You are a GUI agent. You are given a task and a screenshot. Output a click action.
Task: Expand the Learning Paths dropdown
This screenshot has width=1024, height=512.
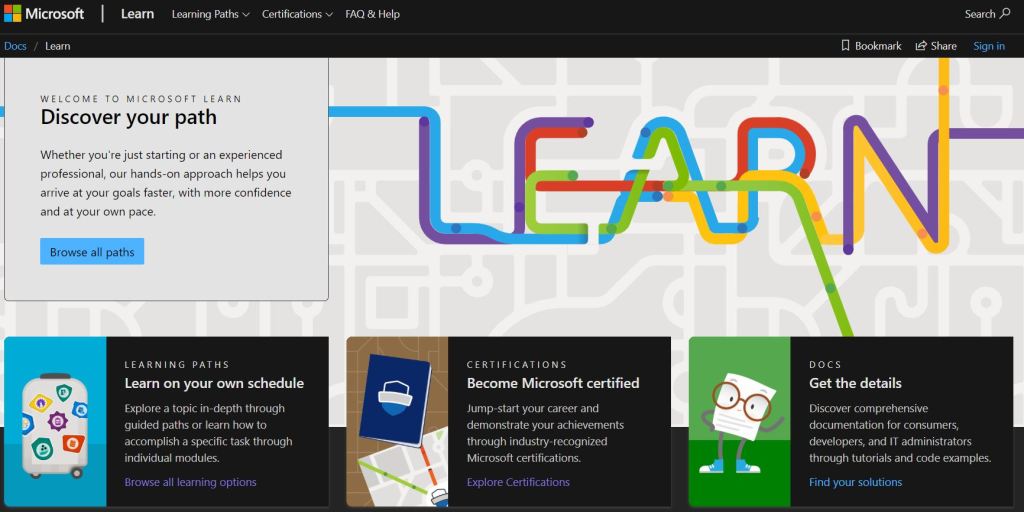point(210,14)
